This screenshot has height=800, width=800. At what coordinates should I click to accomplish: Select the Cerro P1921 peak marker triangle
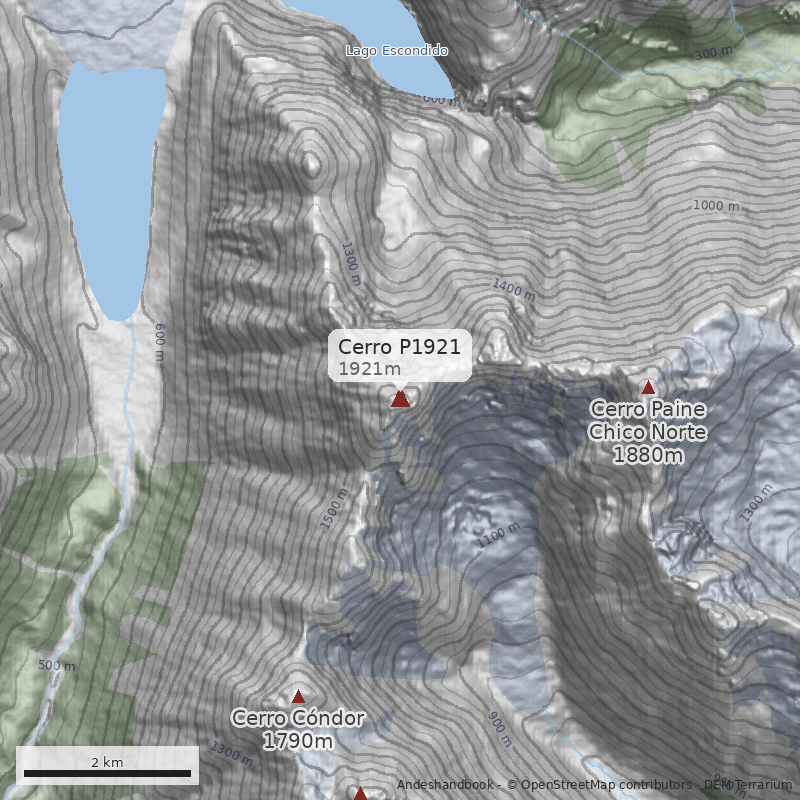(x=401, y=398)
